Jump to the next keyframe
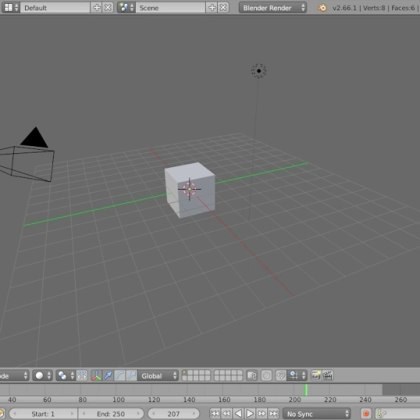The width and height of the screenshot is (420, 420). (262, 414)
